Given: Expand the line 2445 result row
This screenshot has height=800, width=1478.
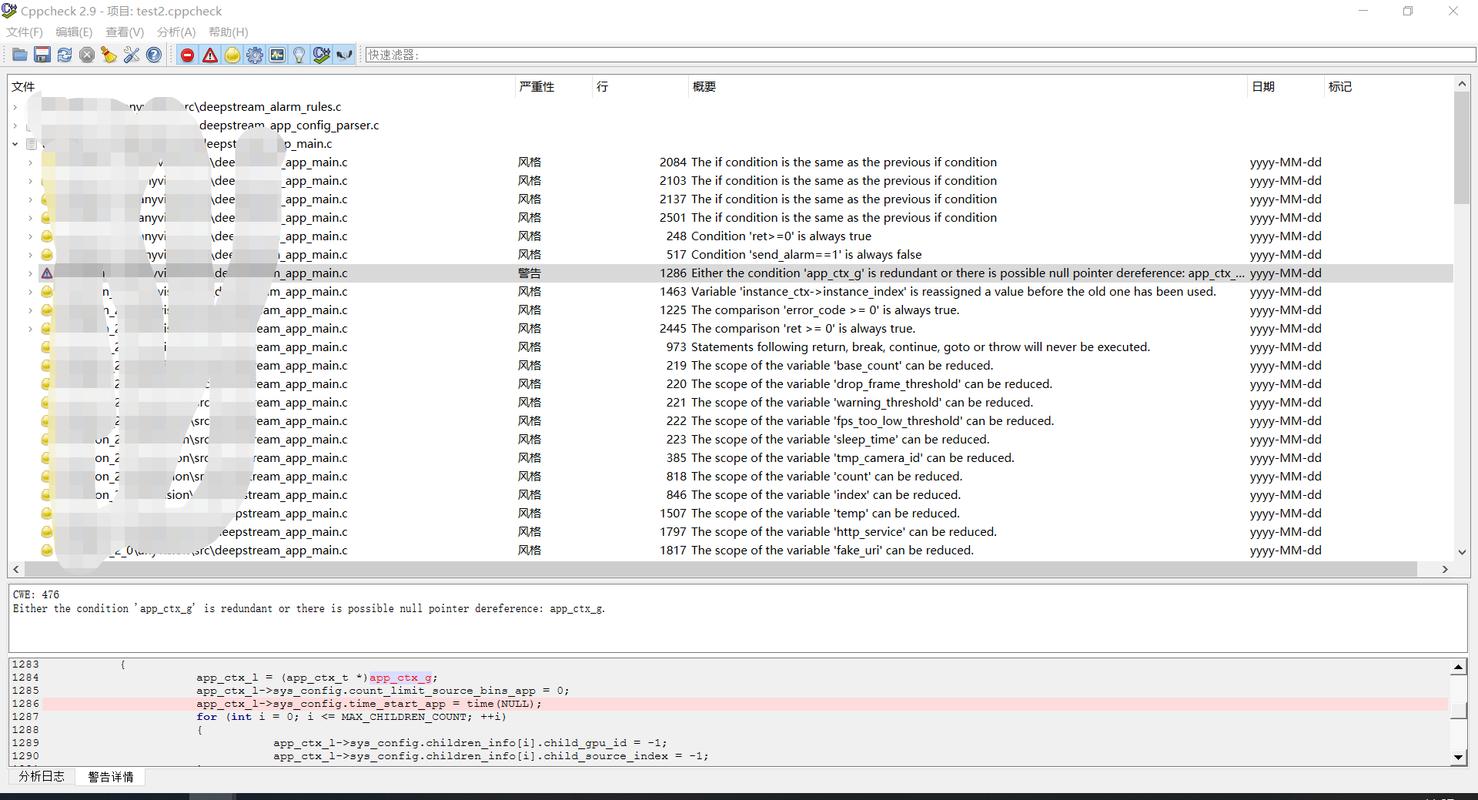Looking at the screenshot, I should 30,329.
